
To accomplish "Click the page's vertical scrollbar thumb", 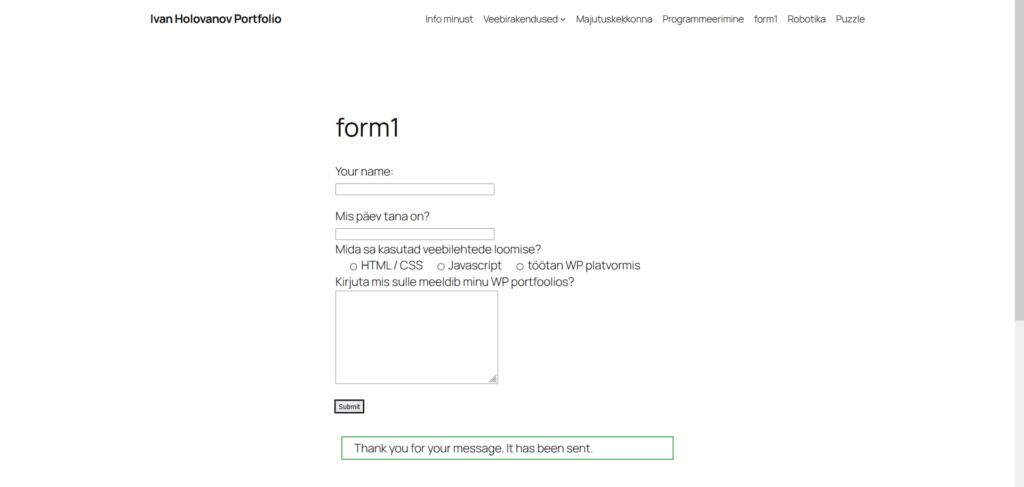I will click(x=1018, y=160).
